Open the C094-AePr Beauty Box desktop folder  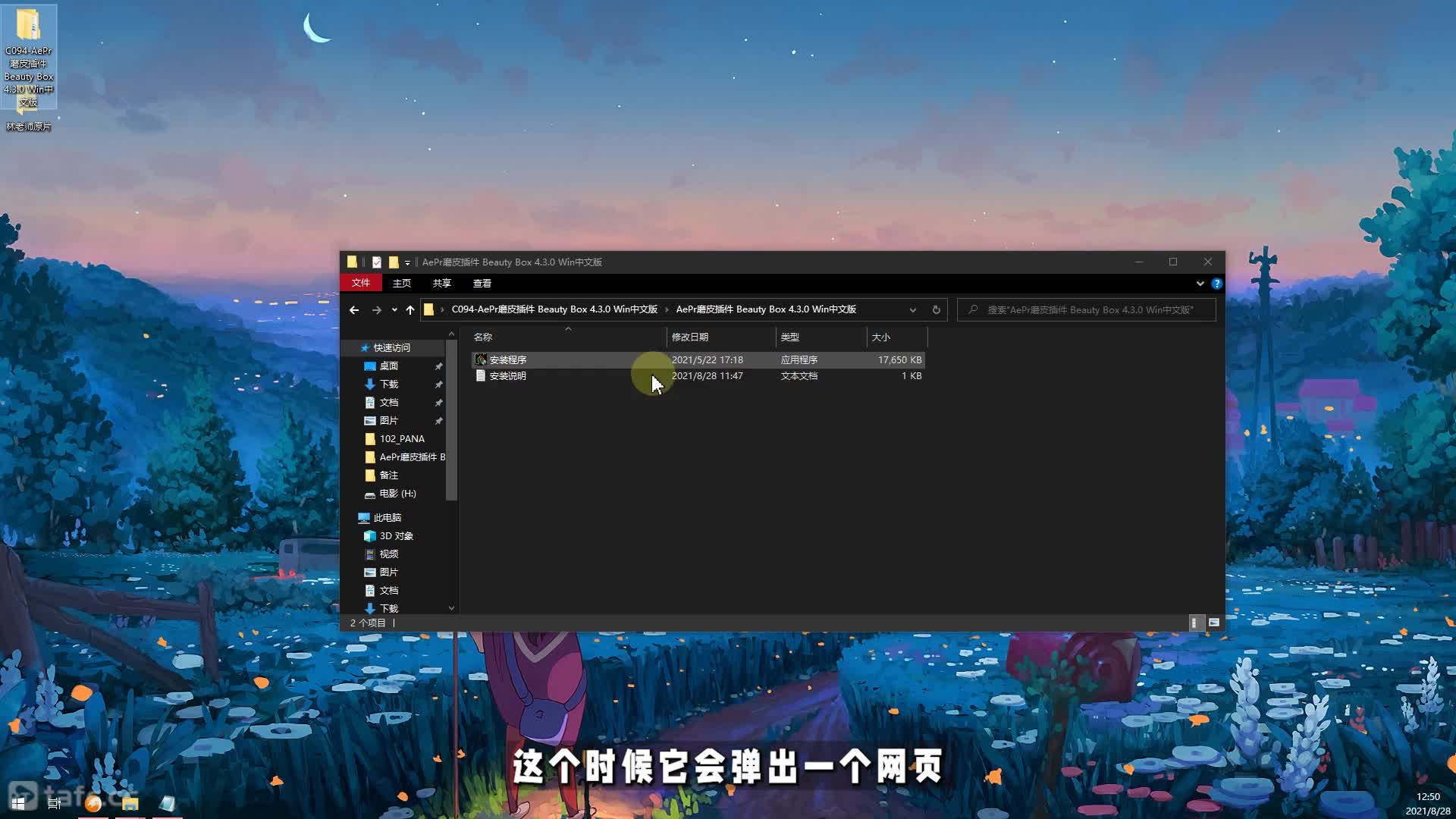pyautogui.click(x=29, y=58)
